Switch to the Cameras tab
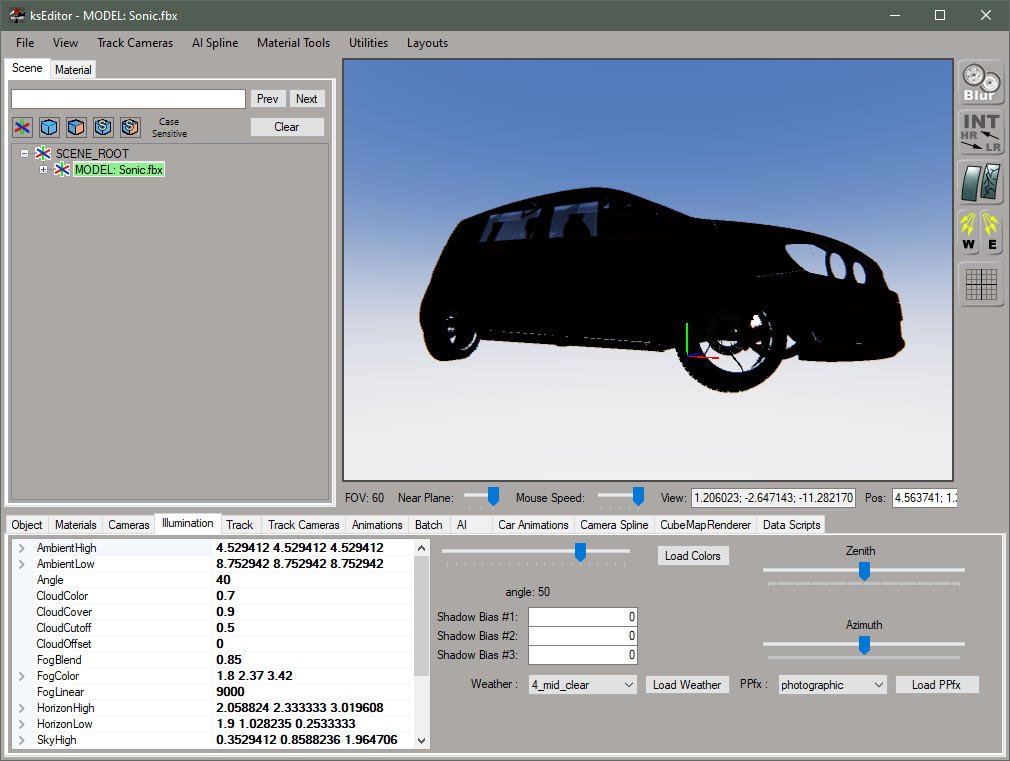 coord(129,525)
